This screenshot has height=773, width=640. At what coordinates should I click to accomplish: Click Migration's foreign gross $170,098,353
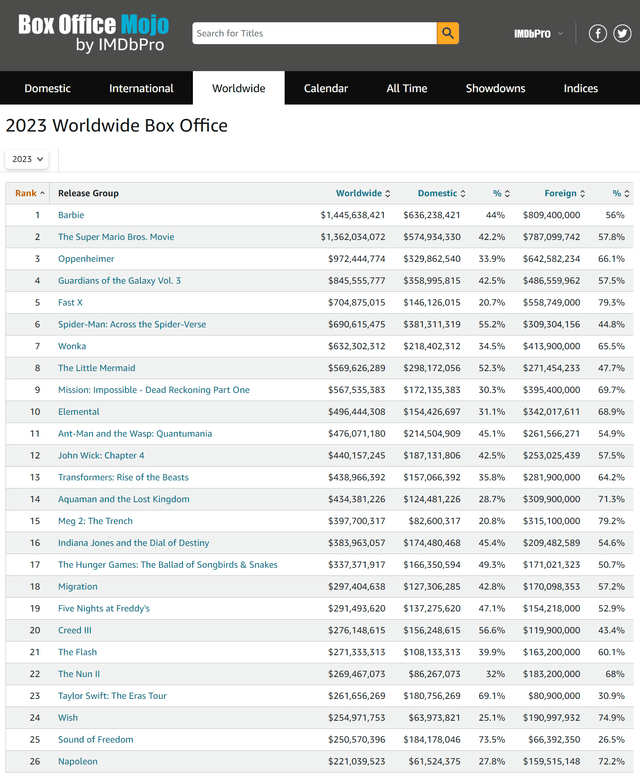click(x=551, y=587)
